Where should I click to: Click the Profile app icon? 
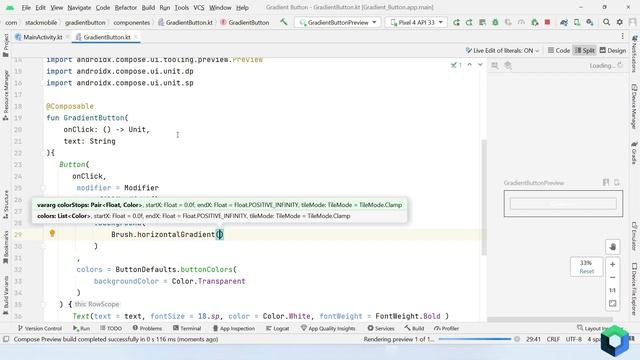click(x=521, y=22)
